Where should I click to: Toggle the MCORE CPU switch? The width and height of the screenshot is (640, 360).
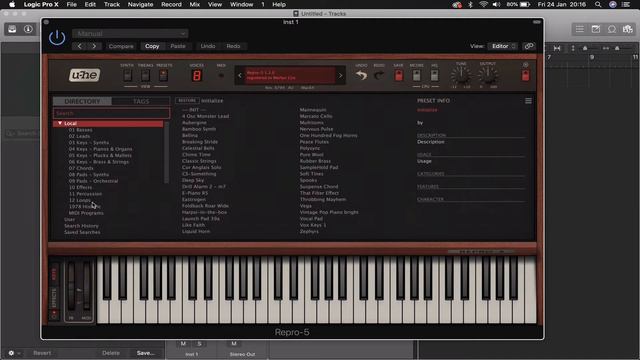(x=416, y=75)
